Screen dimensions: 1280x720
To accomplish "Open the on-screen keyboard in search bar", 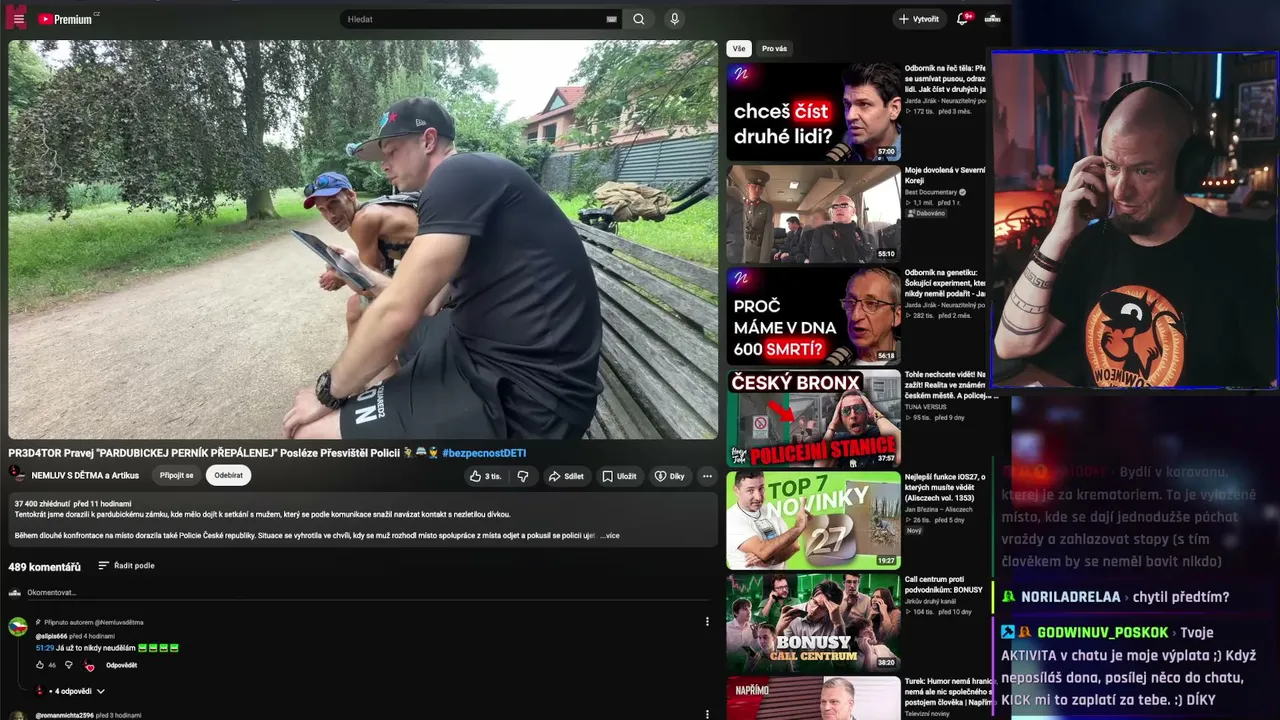I will 611,19.
